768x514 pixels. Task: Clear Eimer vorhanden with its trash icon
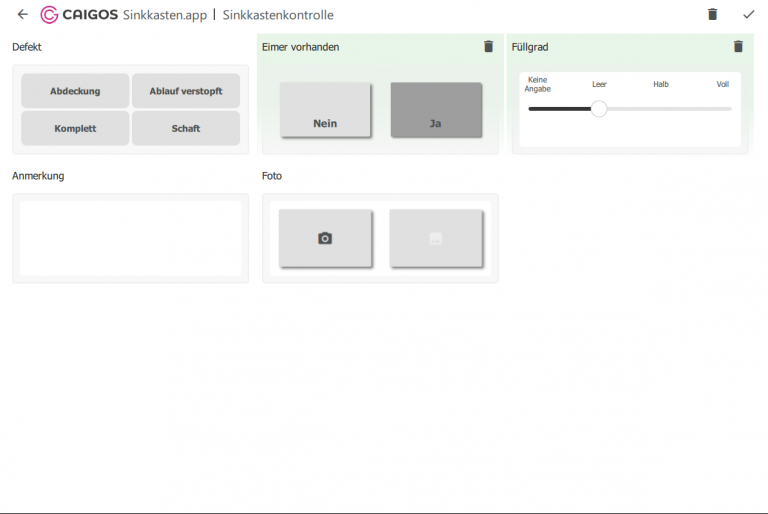click(488, 47)
